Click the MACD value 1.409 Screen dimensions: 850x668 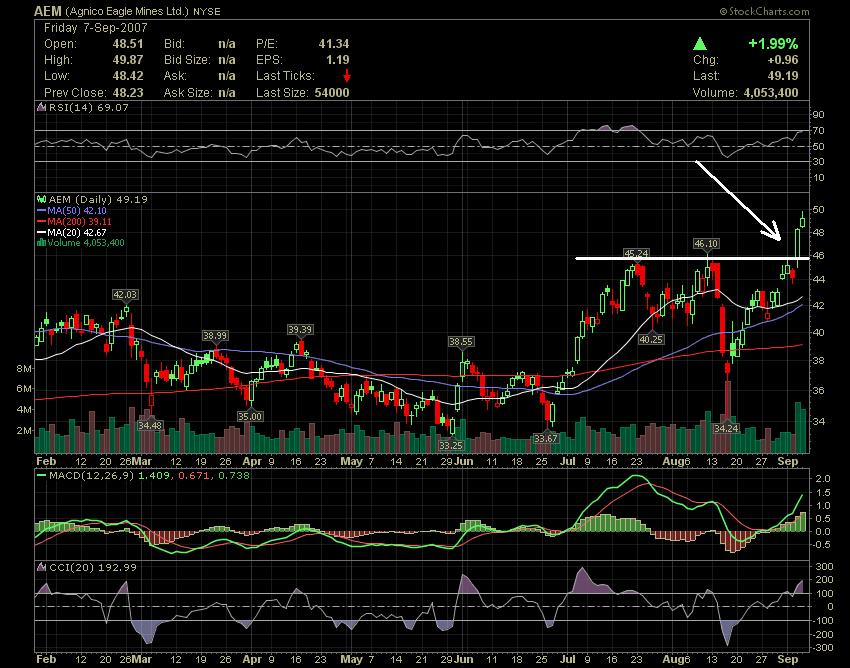click(153, 476)
